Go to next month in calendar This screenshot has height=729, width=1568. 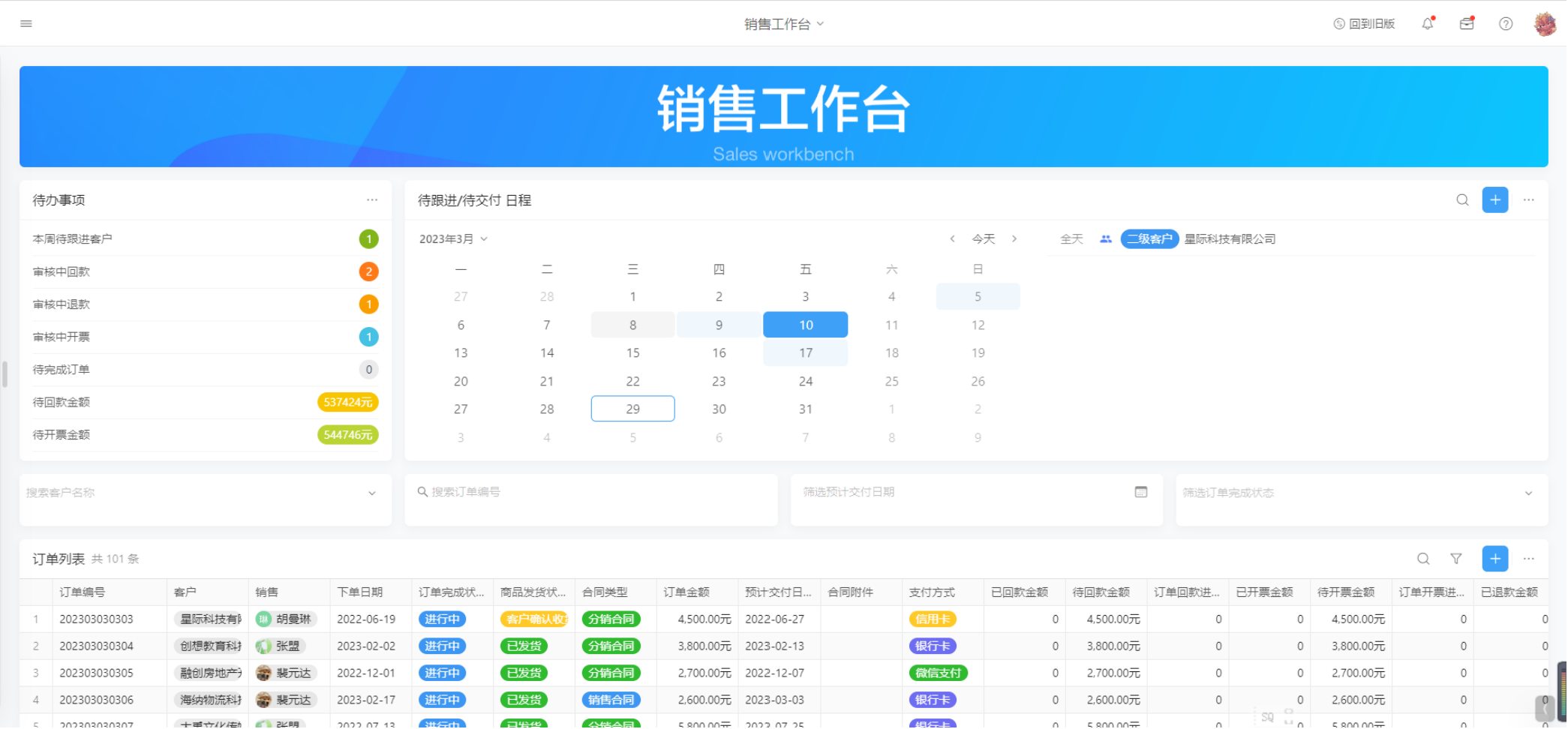[x=1014, y=239]
